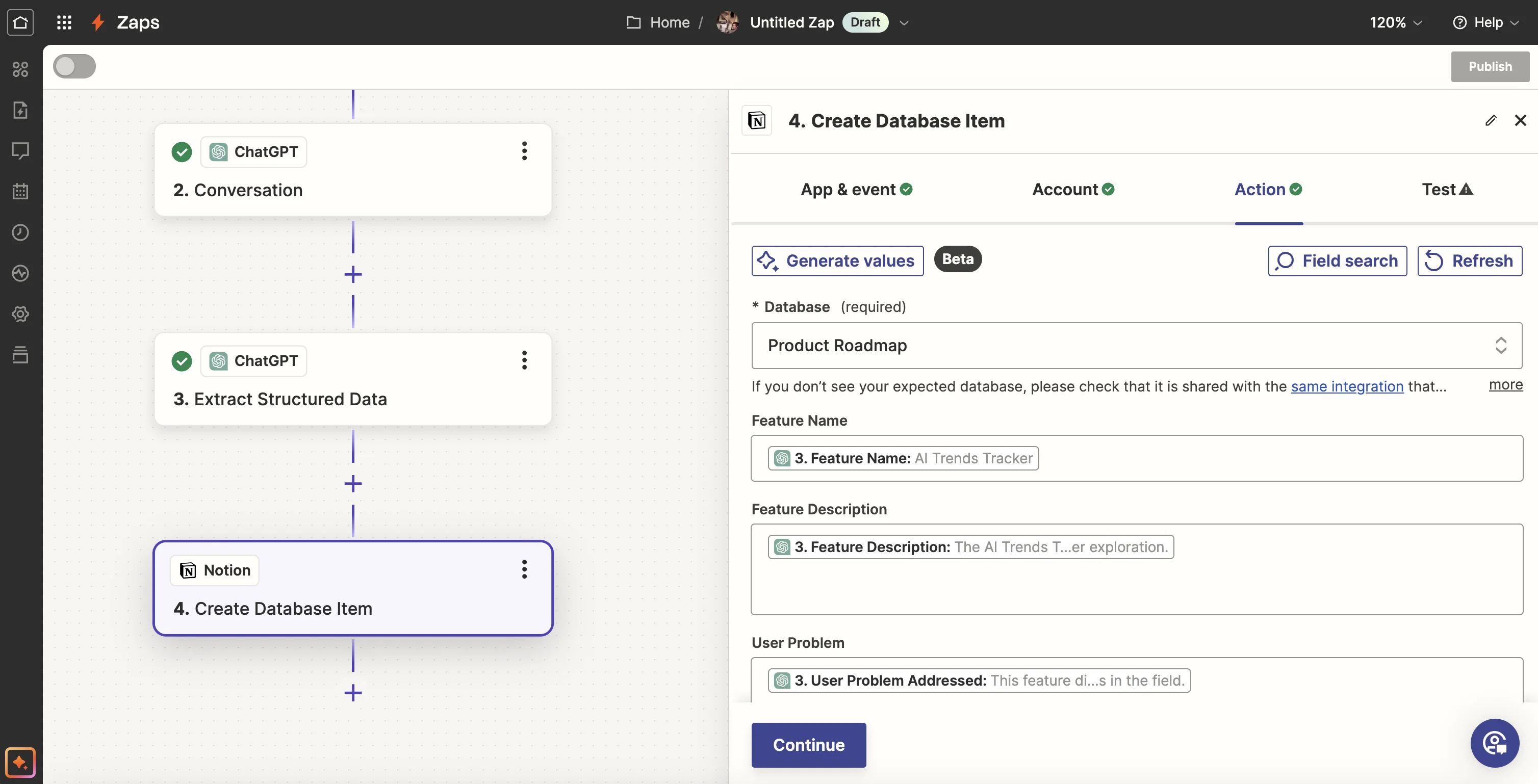Click the AI copilot sparkle icon bottom-left
This screenshot has height=784, width=1538.
coord(20,762)
